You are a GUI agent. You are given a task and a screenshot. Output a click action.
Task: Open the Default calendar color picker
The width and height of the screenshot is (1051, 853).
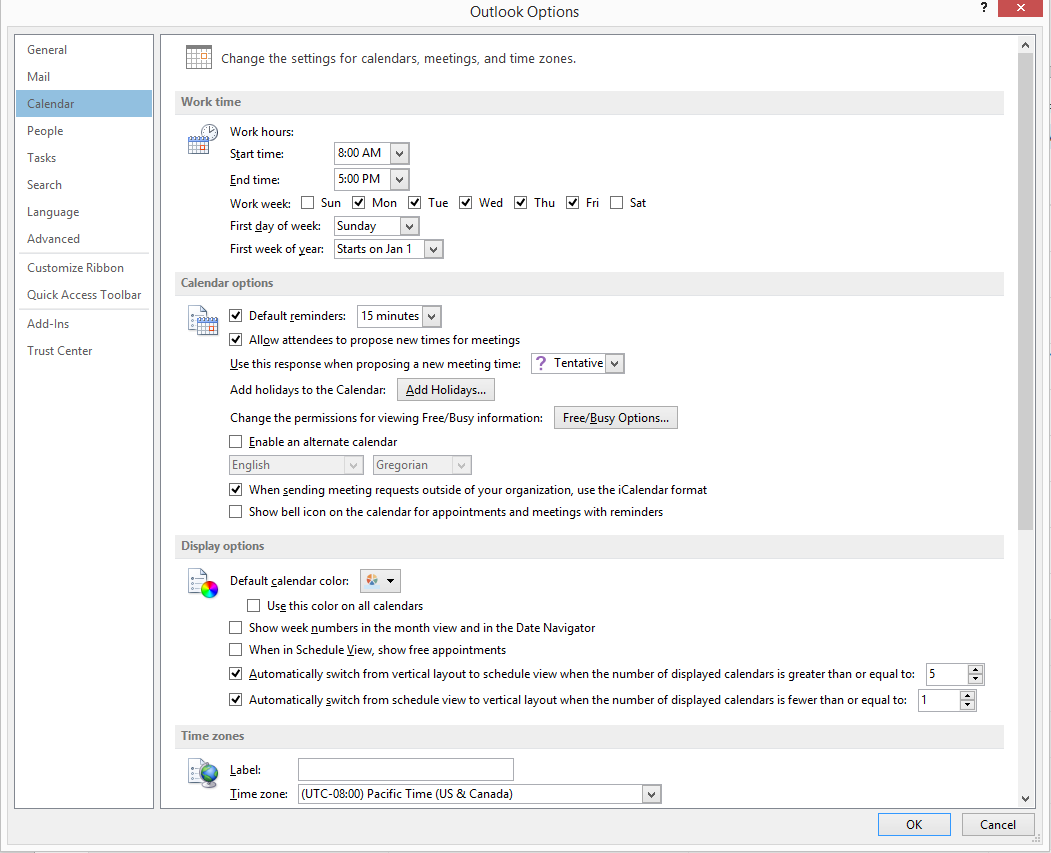coord(380,581)
